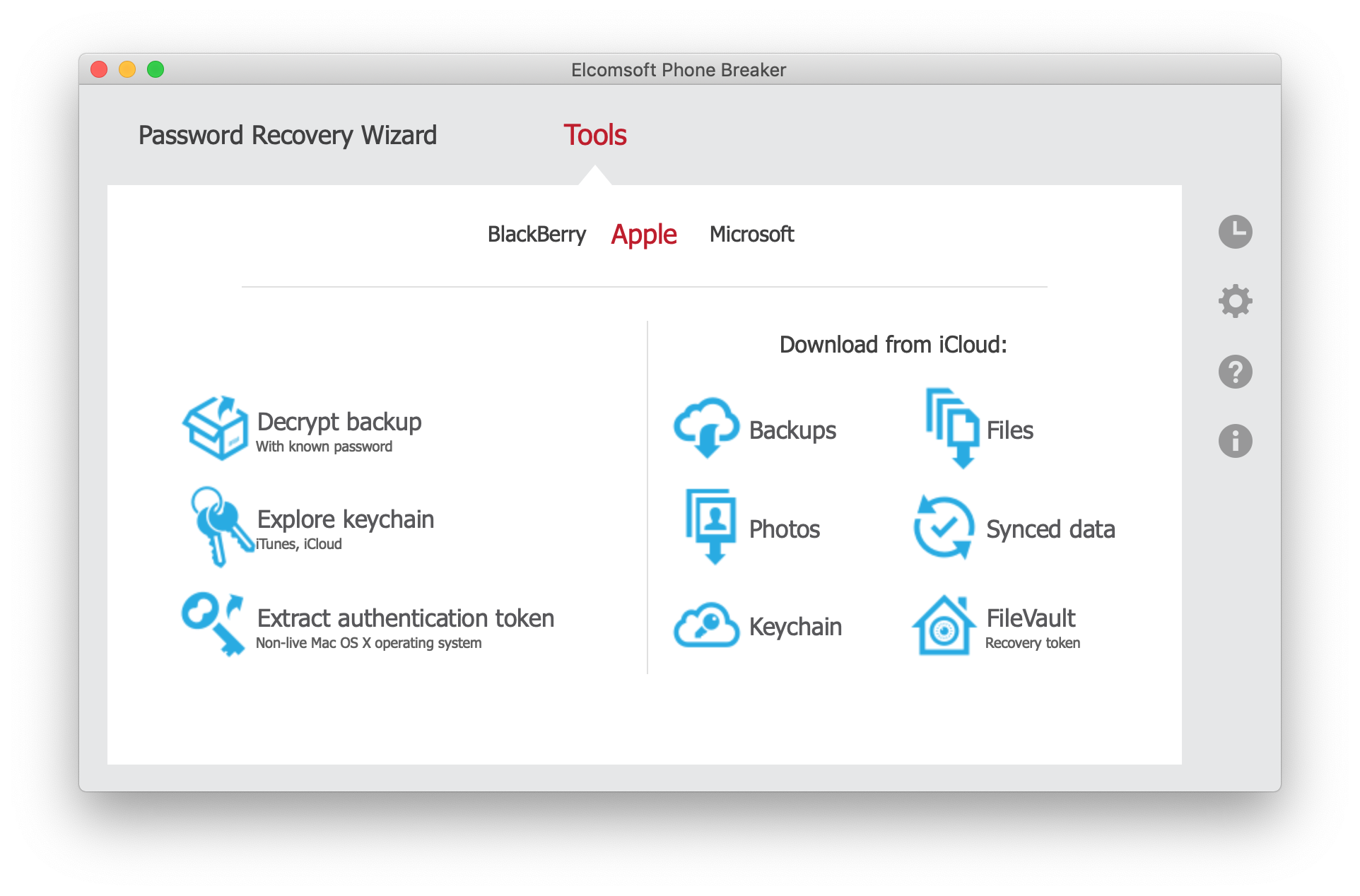Screen dimensions: 1360x896
Task: Click the 'Decrypt backup' text link
Action: 339,422
